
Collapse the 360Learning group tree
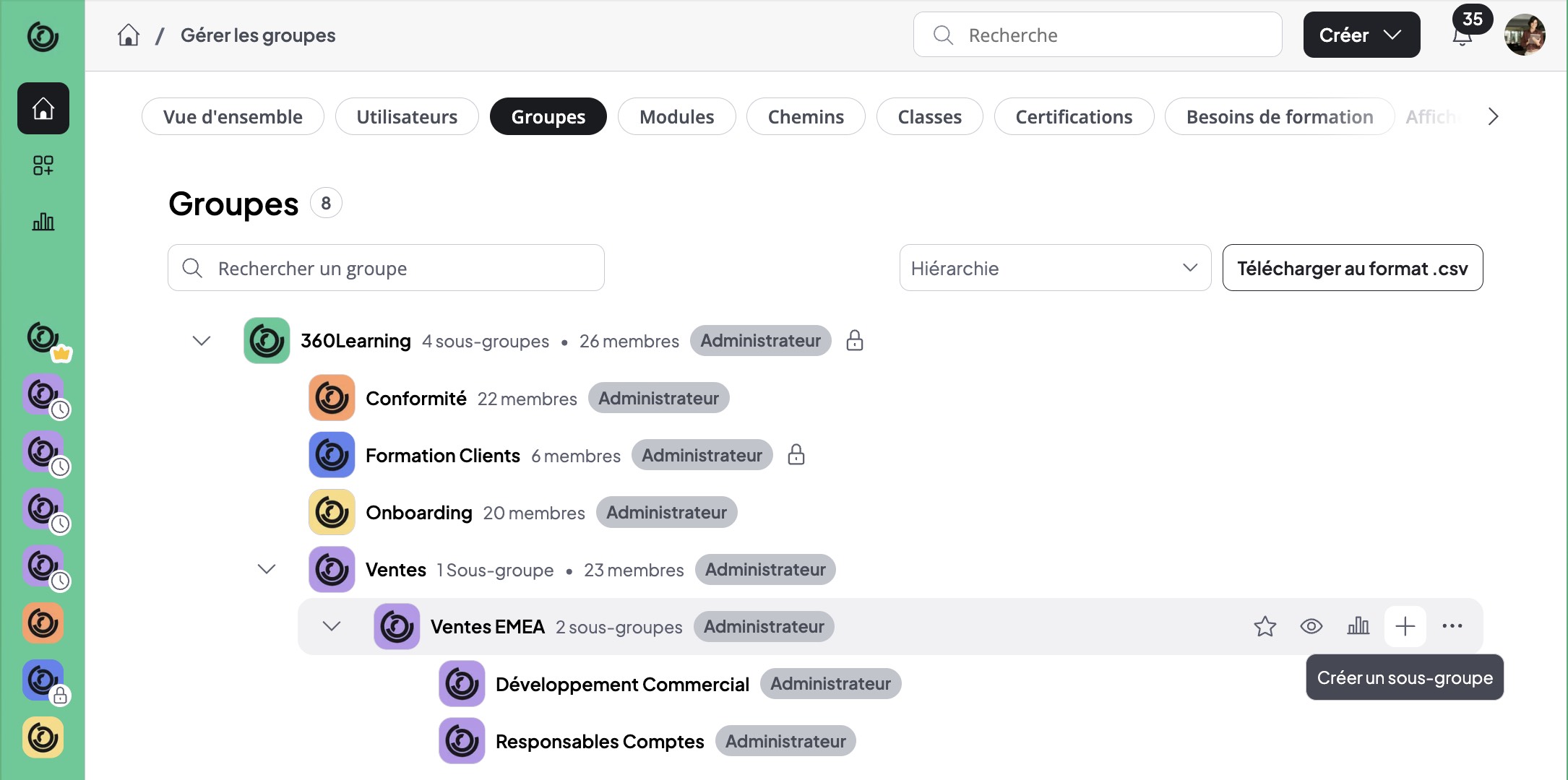pos(202,340)
